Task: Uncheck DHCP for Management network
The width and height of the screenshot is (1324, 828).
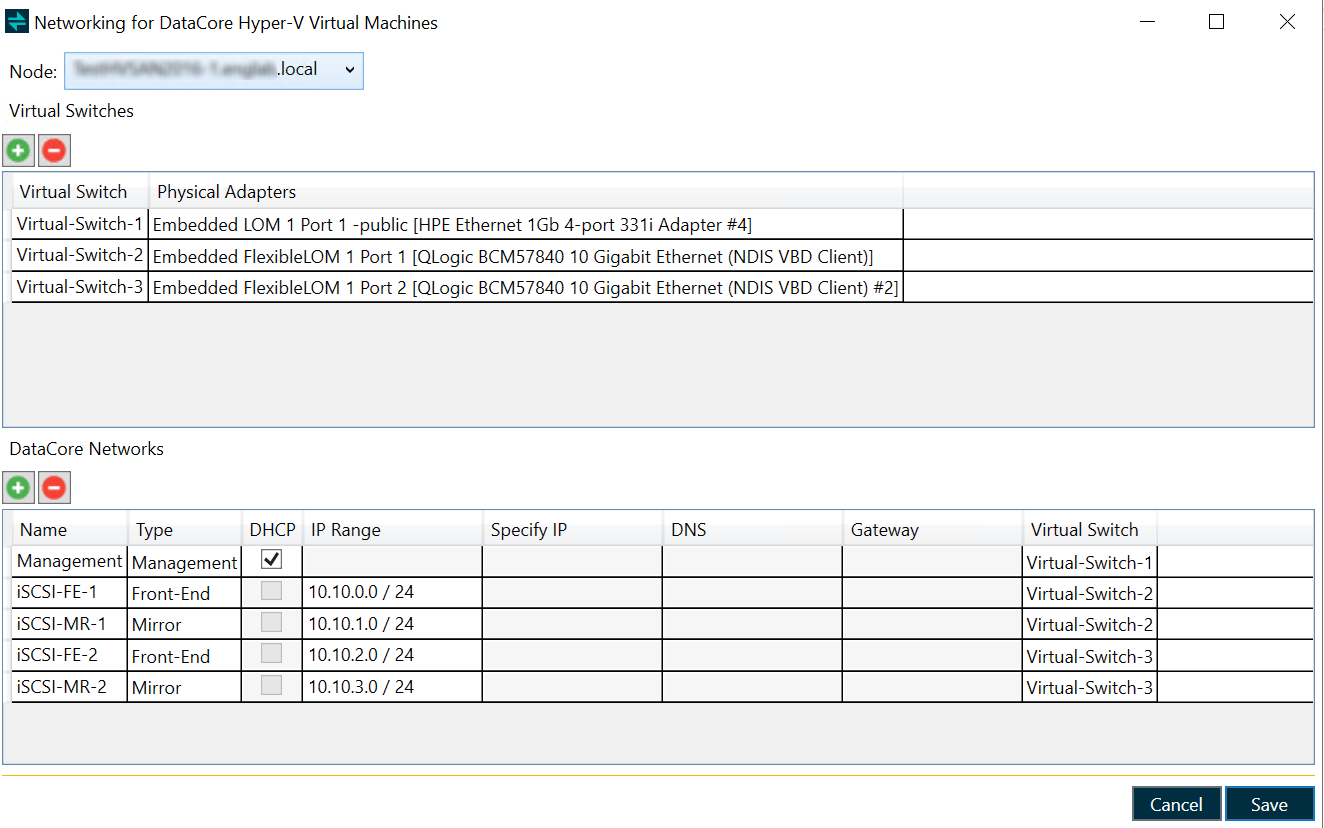Action: [271, 560]
